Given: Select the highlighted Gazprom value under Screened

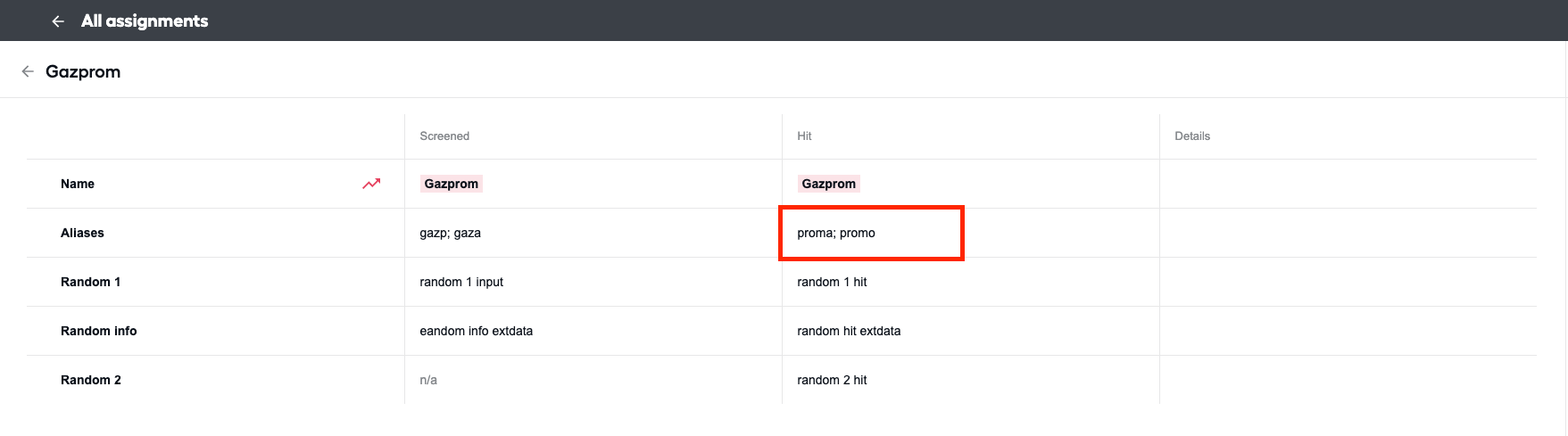Looking at the screenshot, I should pyautogui.click(x=452, y=184).
